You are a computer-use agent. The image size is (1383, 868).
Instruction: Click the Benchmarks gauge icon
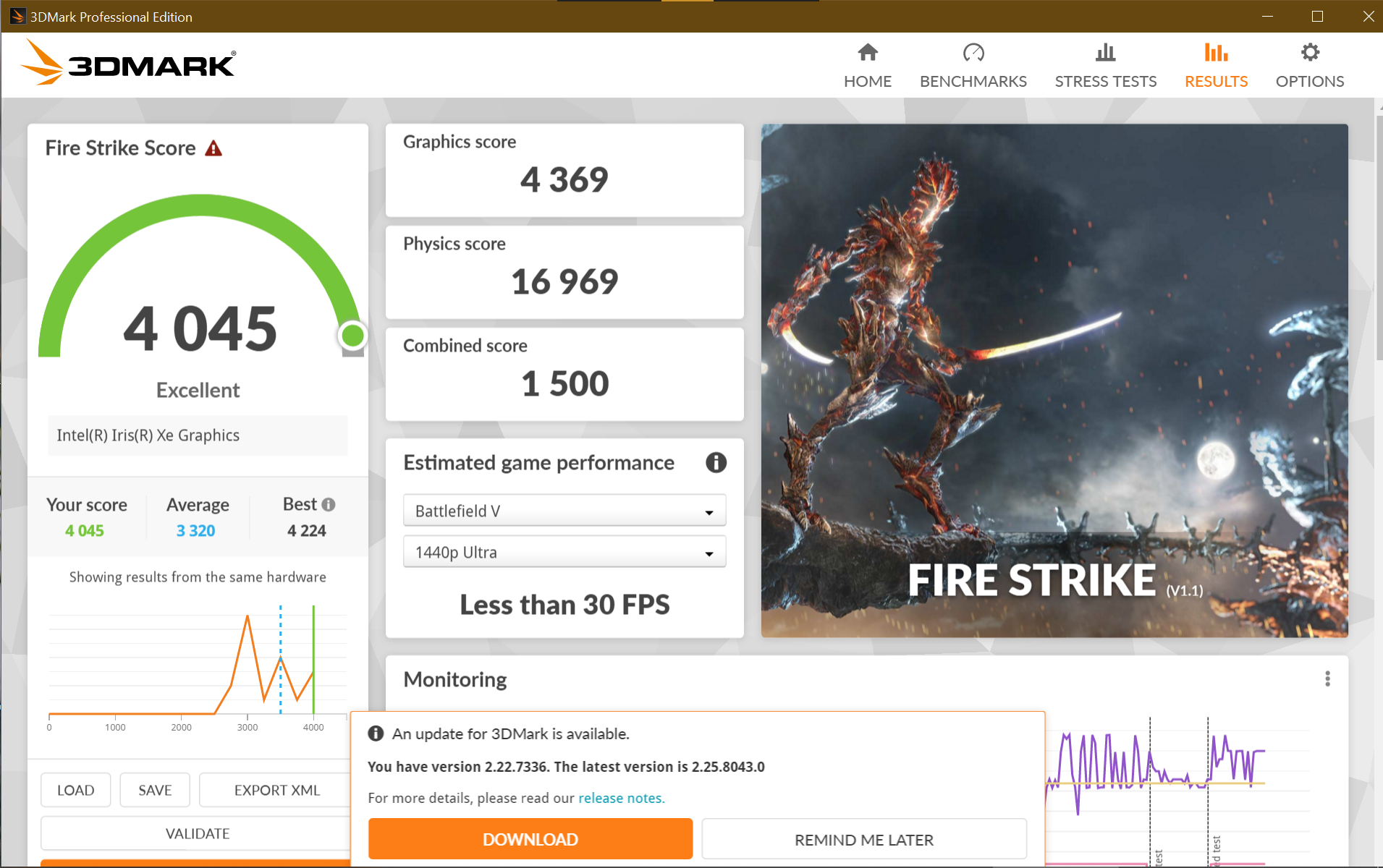[973, 52]
